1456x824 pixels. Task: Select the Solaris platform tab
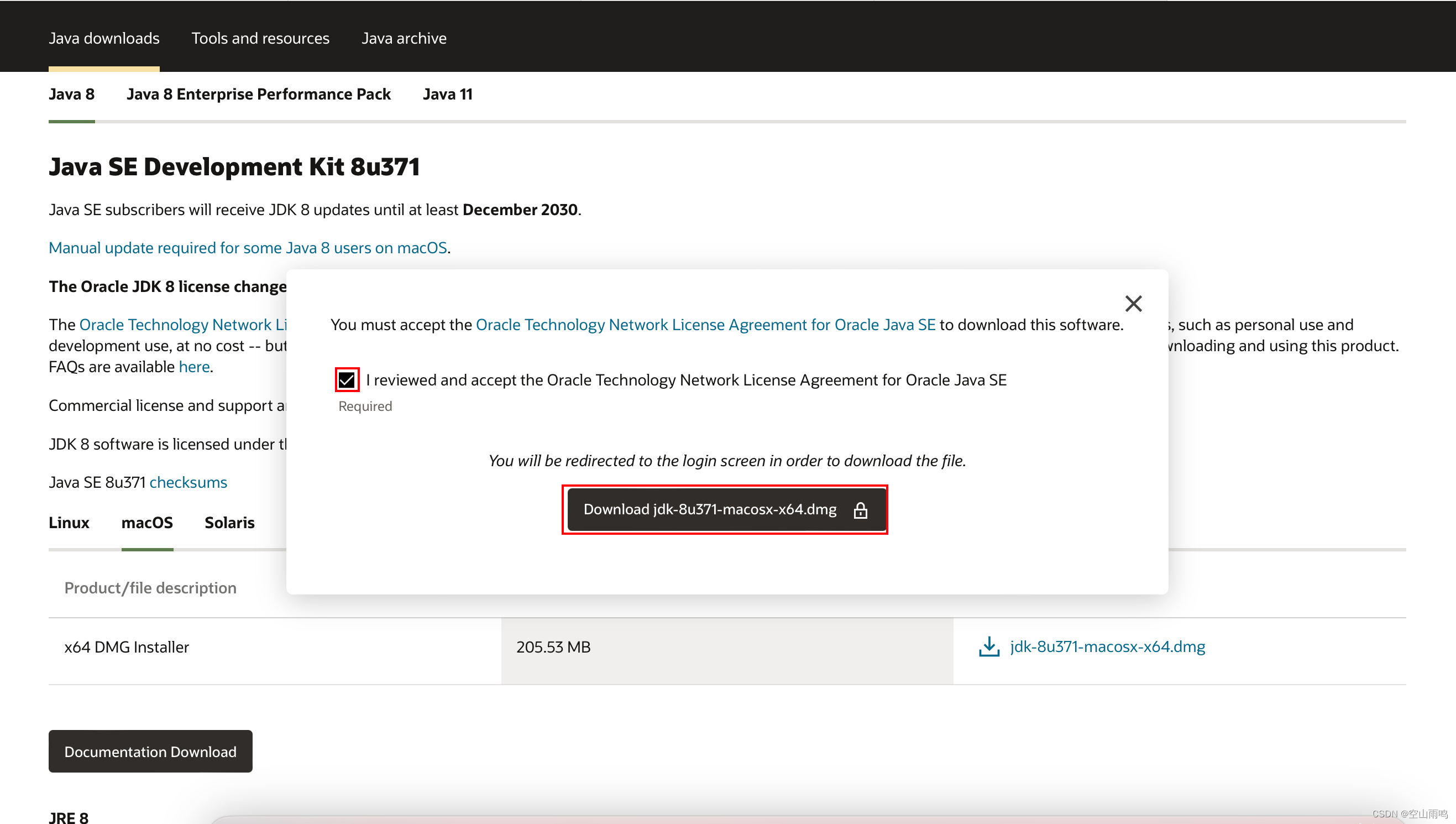(x=229, y=522)
